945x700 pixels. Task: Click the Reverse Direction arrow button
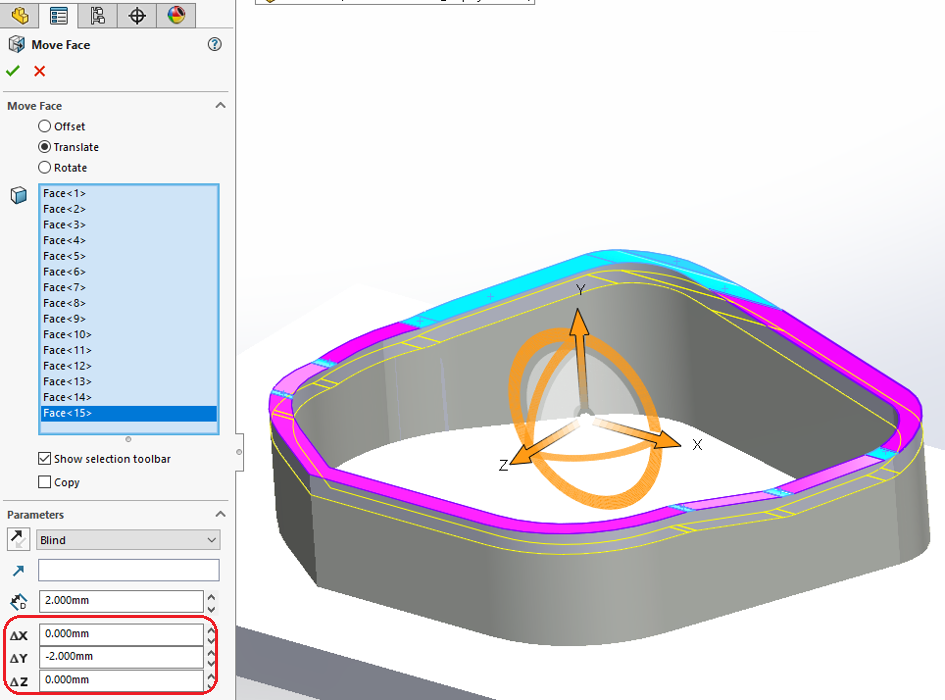tap(18, 540)
